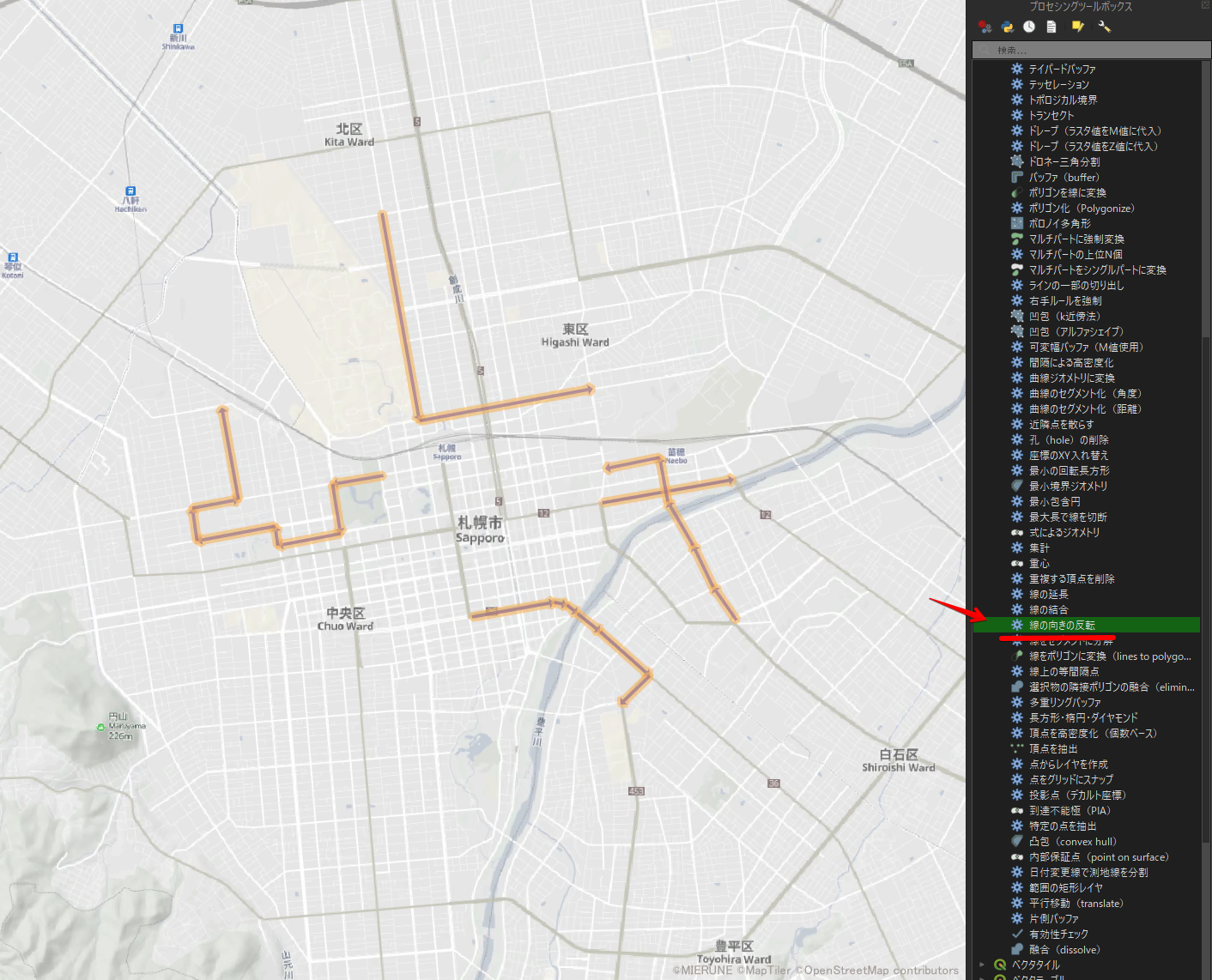Click the マルチパートに強制変換 algorithm icon
1212x980 pixels.
[x=1017, y=239]
